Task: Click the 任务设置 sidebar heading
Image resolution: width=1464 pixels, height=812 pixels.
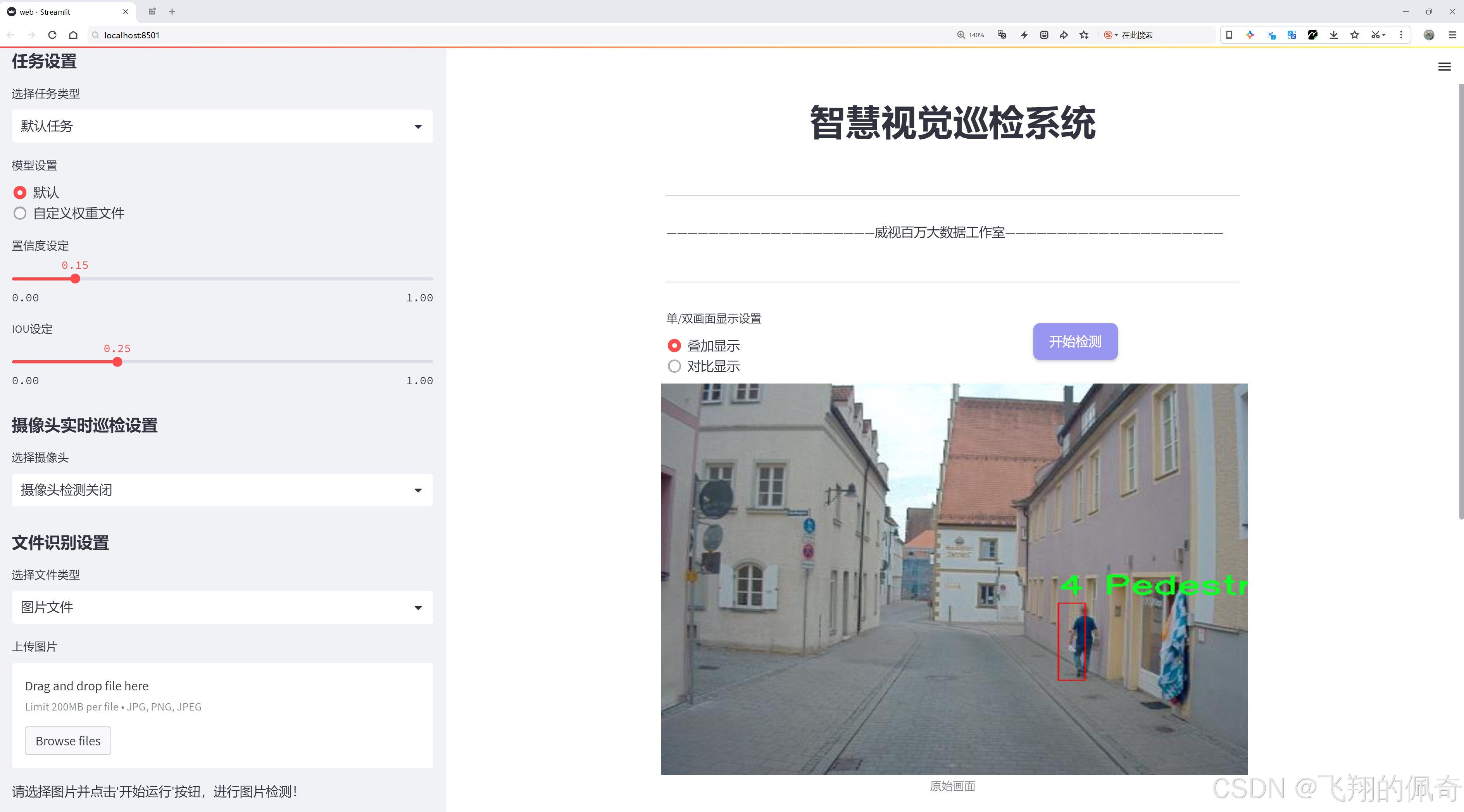Action: pyautogui.click(x=44, y=61)
